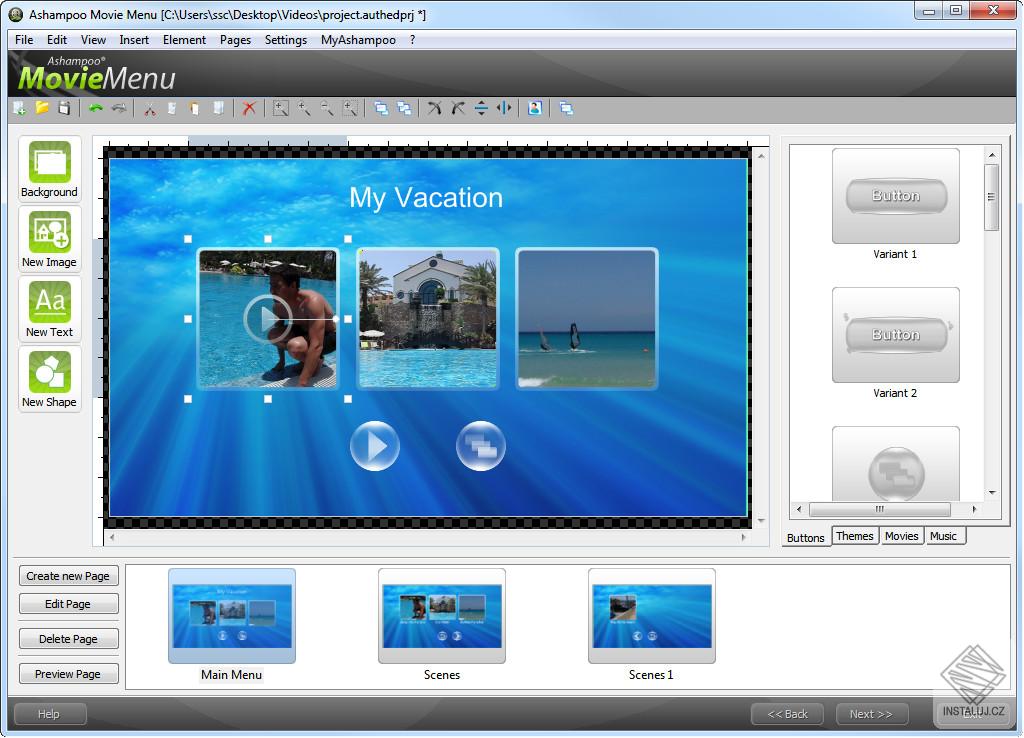Open the Pages menu
The image size is (1024, 738).
click(x=235, y=40)
